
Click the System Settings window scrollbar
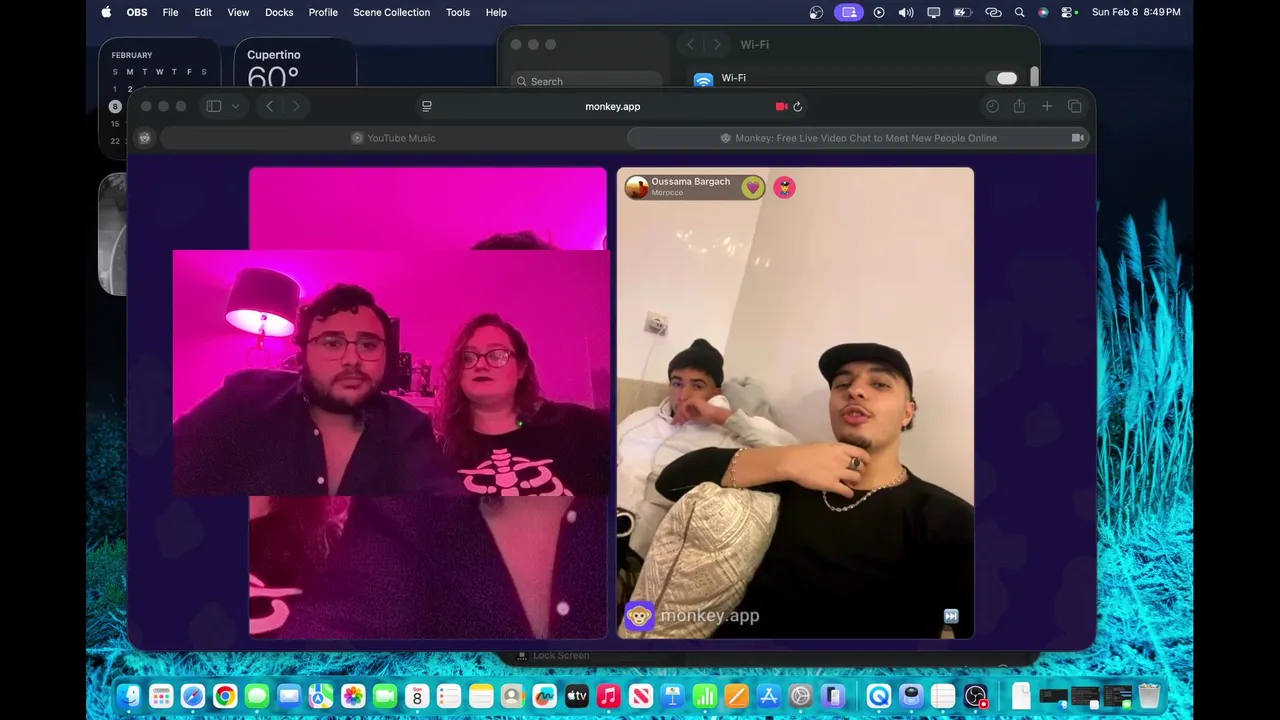pyautogui.click(x=1033, y=77)
